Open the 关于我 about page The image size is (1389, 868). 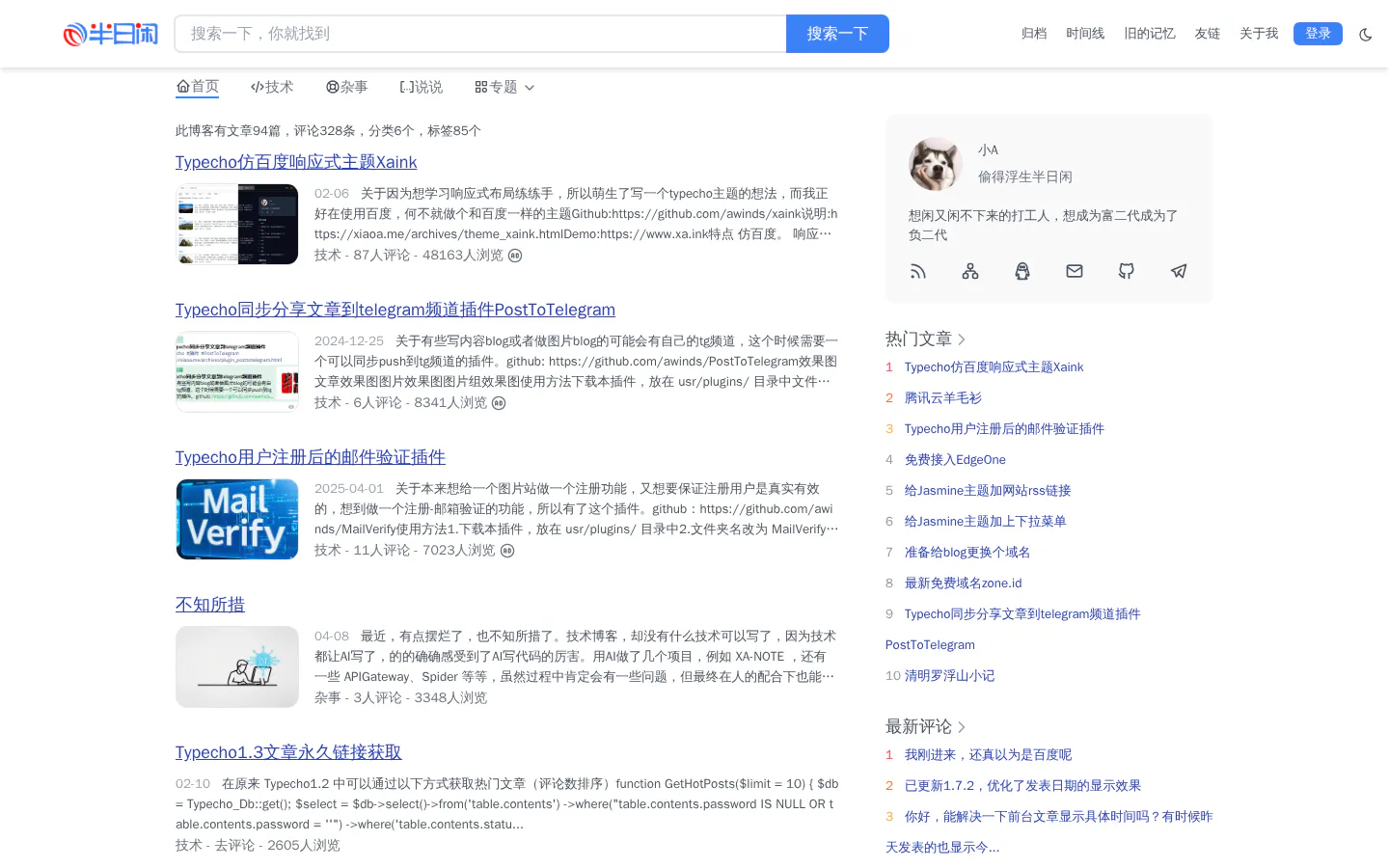pyautogui.click(x=1259, y=34)
